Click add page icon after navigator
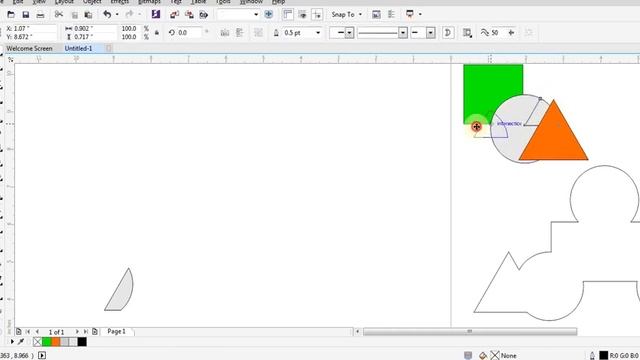 coord(95,332)
